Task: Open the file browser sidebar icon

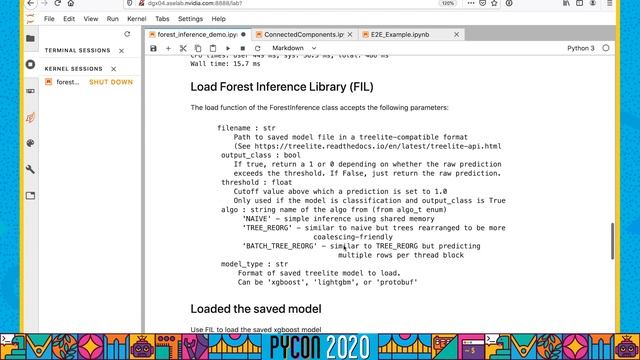Action: pos(30,38)
